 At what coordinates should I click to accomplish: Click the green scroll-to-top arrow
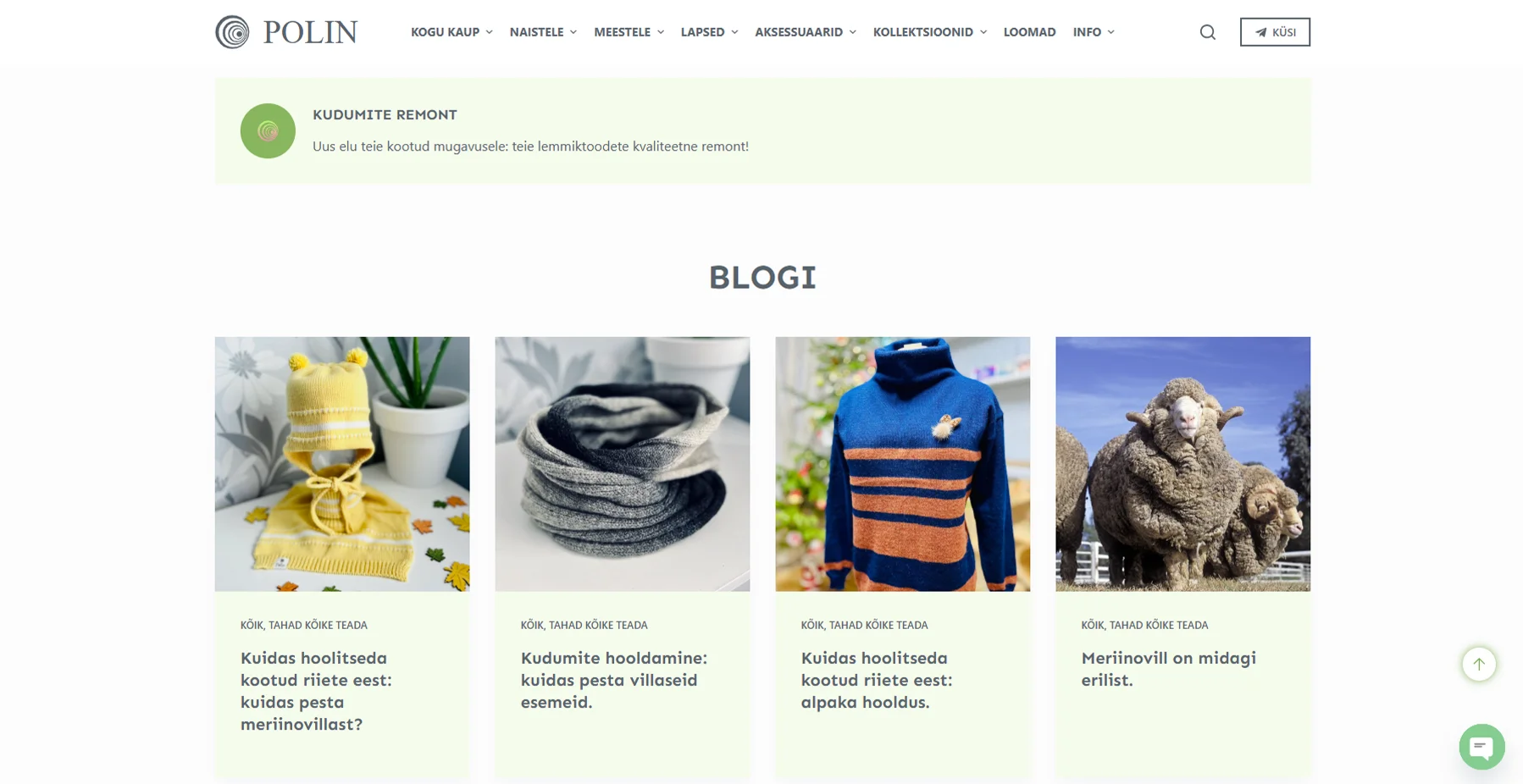pyautogui.click(x=1478, y=664)
